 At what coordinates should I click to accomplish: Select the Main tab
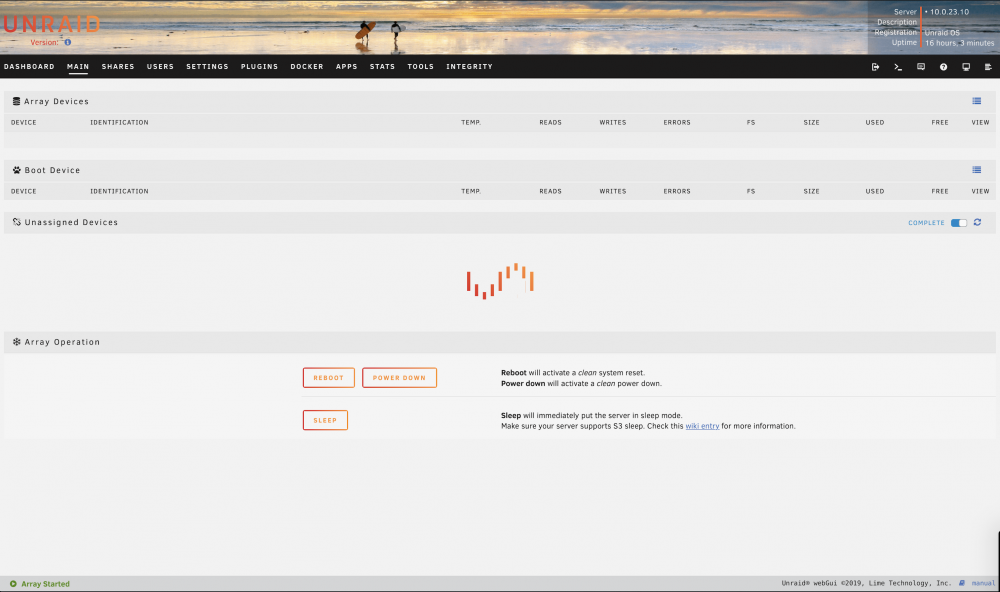click(x=78, y=66)
